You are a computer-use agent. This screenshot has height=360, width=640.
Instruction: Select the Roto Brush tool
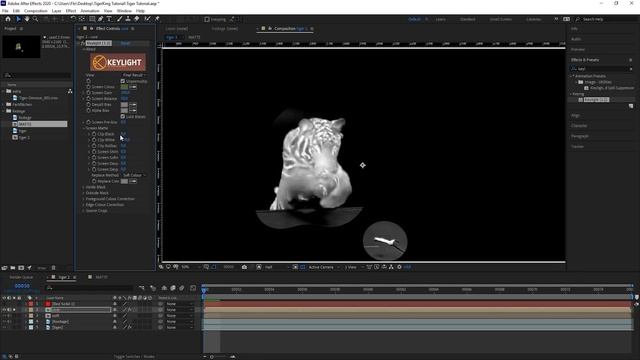(147, 19)
